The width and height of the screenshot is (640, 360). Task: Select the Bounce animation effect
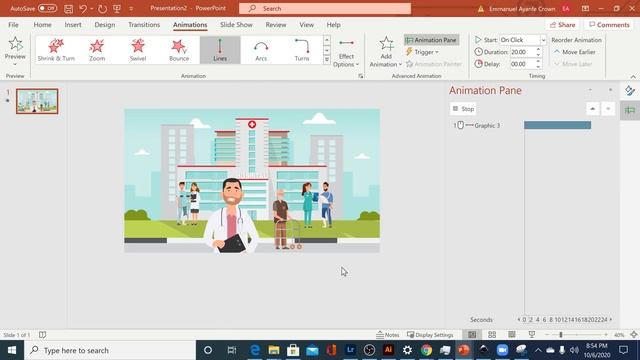[x=179, y=50]
